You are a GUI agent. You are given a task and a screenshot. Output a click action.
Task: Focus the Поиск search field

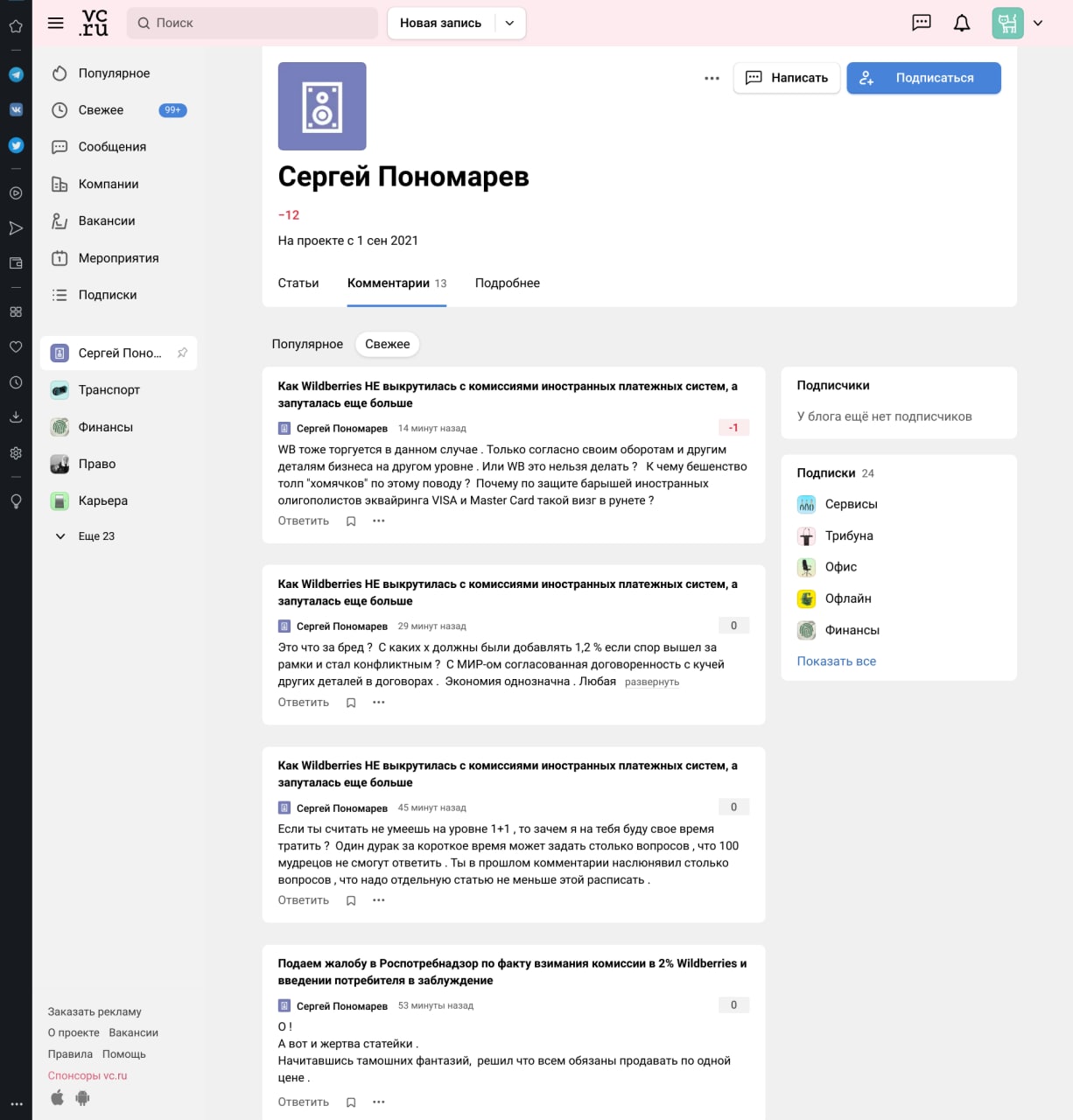(x=252, y=24)
